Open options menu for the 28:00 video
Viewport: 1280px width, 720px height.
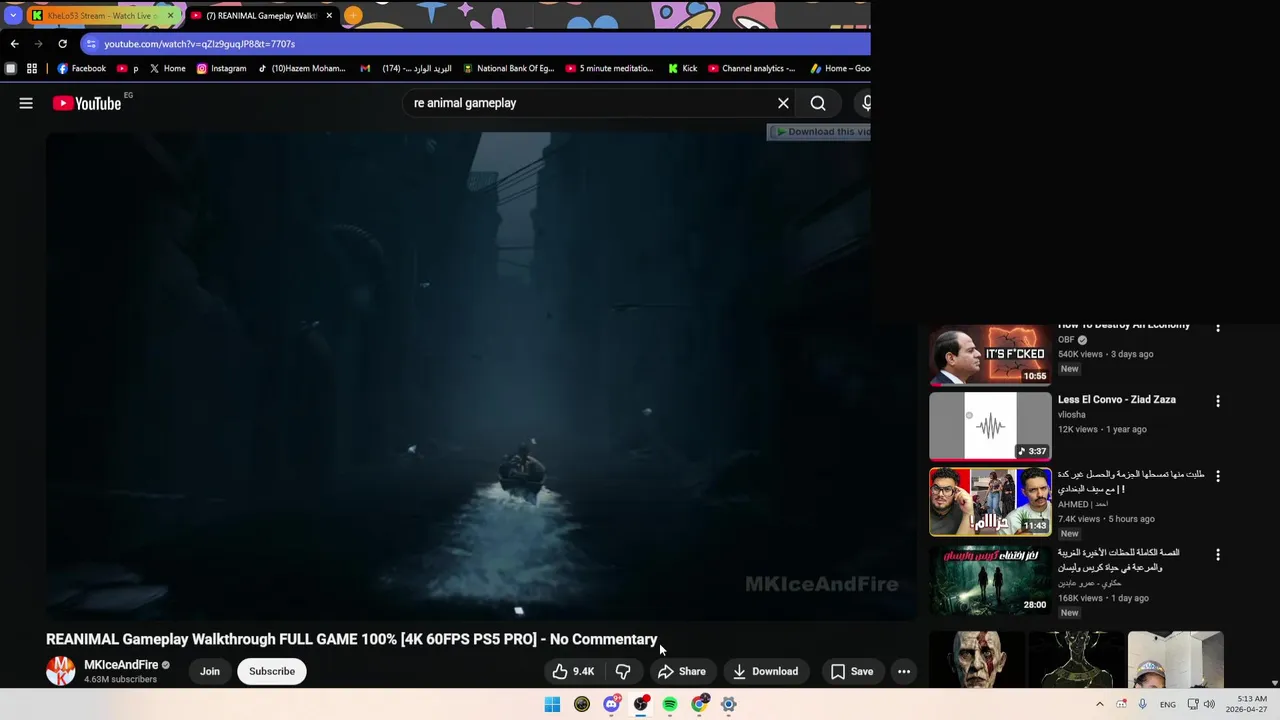tap(1217, 554)
